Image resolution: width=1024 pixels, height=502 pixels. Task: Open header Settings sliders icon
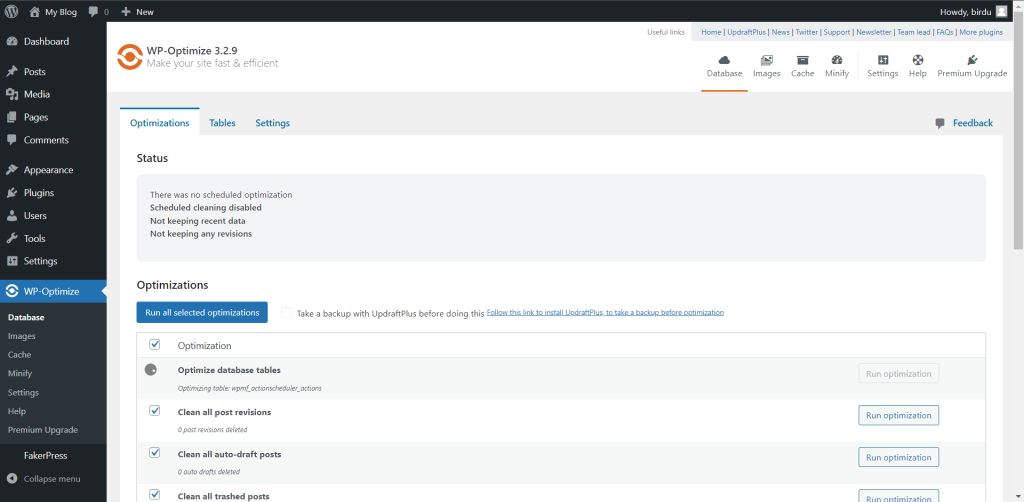883,59
